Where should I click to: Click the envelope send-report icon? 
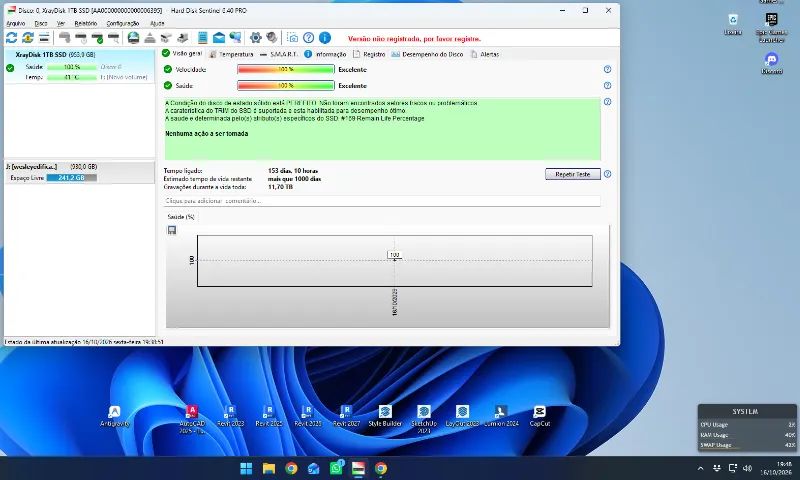[x=219, y=37]
